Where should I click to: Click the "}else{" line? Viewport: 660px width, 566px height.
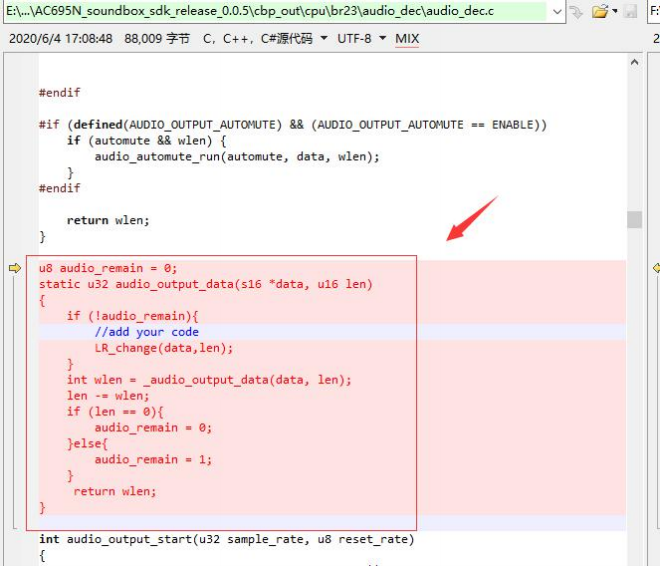click(88, 444)
